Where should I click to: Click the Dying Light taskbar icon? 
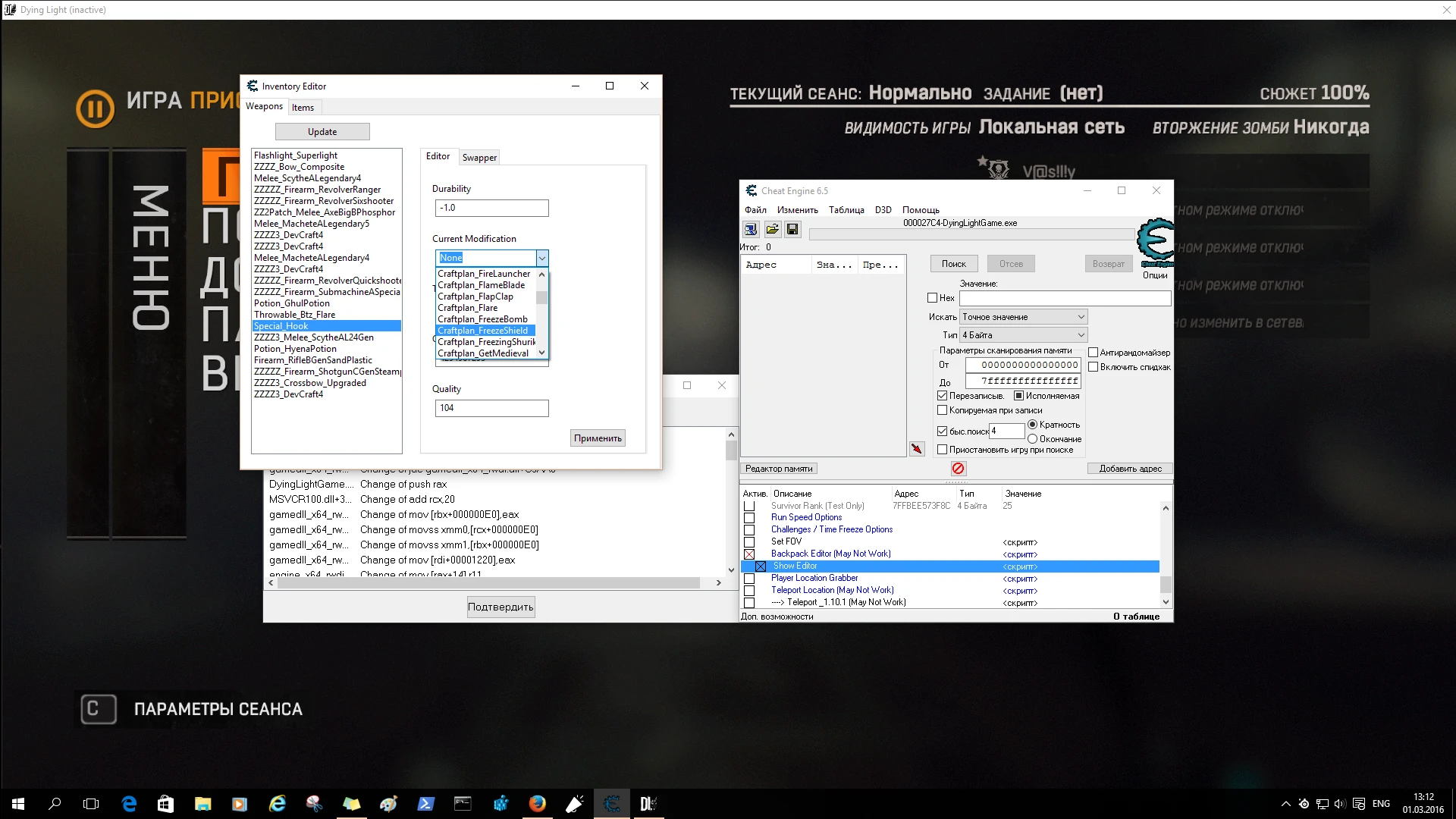pyautogui.click(x=648, y=804)
